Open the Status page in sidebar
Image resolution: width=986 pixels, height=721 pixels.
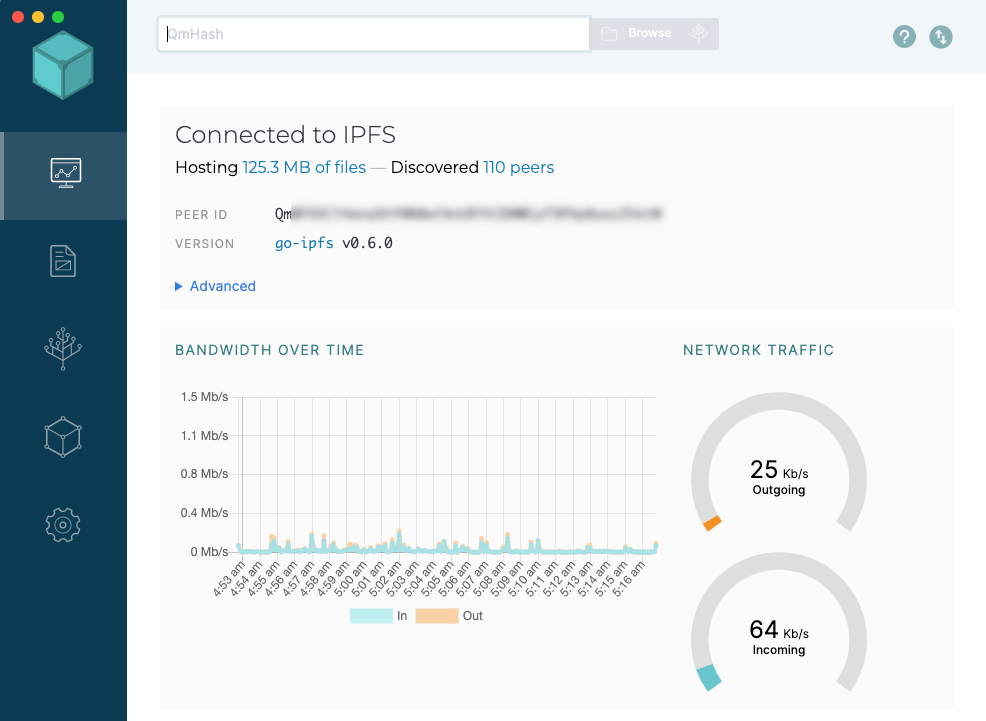coord(65,173)
